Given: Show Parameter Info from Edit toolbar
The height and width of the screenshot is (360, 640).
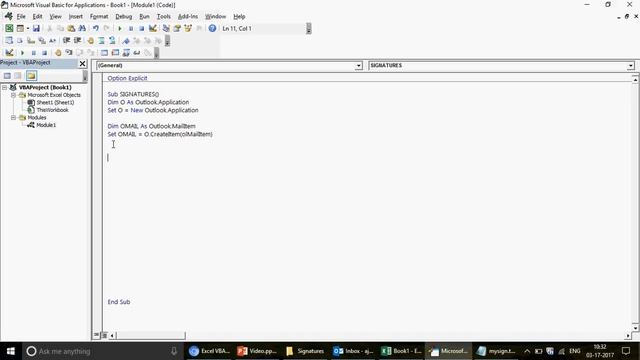Looking at the screenshot, I should (x=42, y=40).
